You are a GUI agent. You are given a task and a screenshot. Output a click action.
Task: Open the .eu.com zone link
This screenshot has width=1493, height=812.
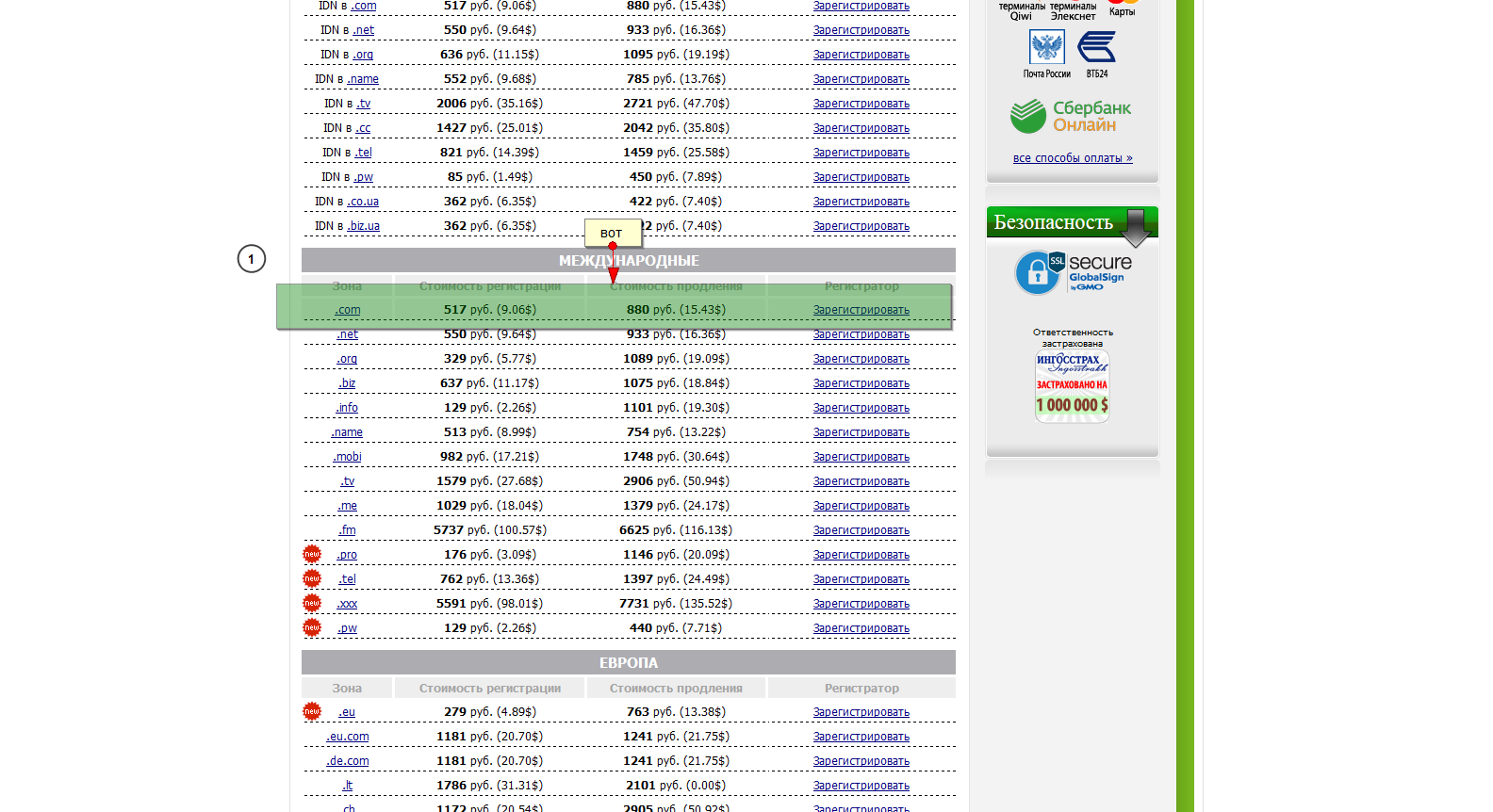pos(348,737)
